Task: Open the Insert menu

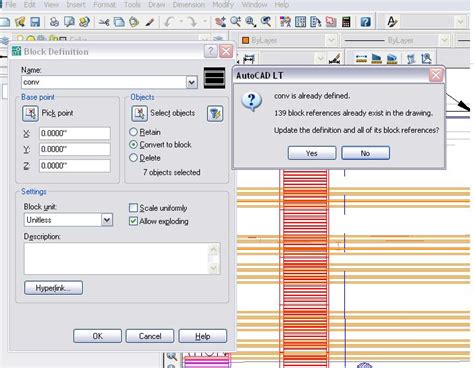Action: point(76,5)
